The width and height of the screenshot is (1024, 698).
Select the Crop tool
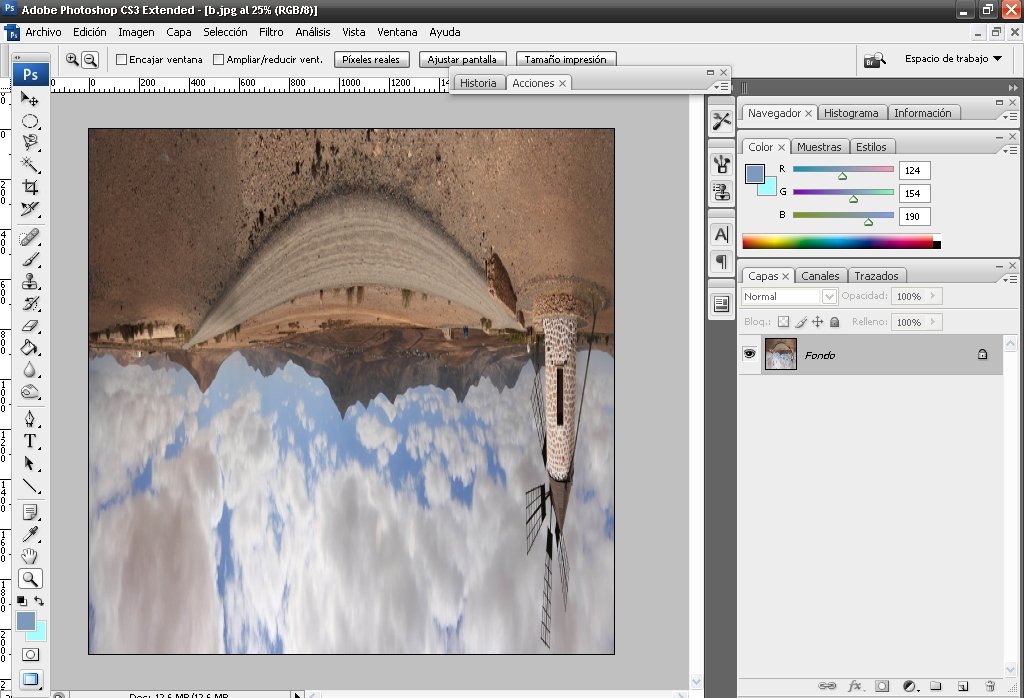30,187
